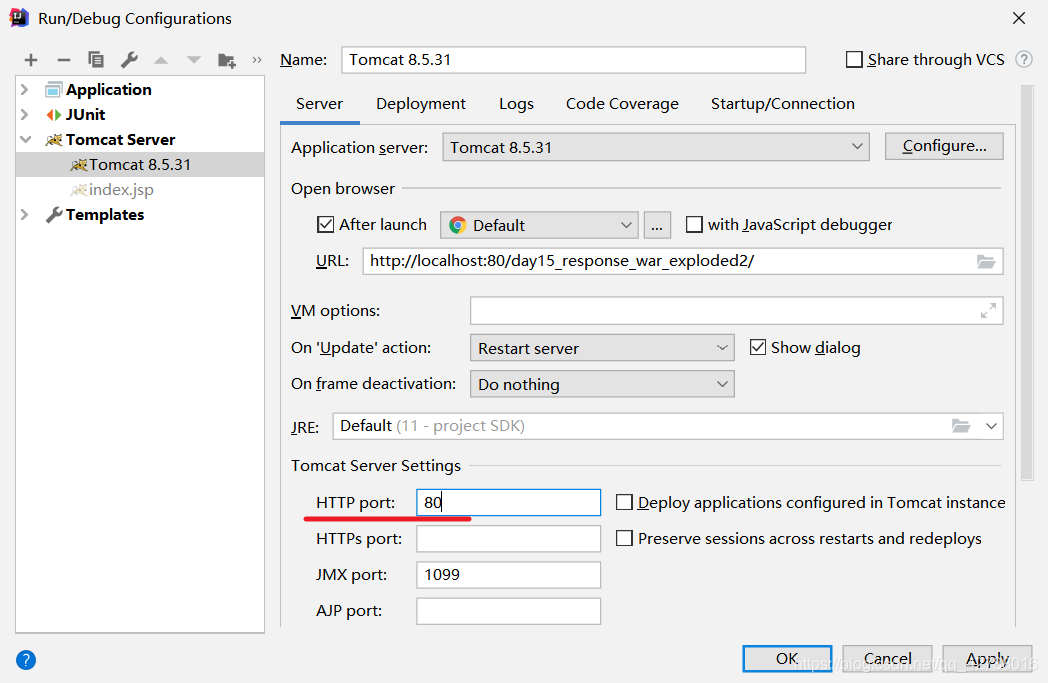Image resolution: width=1048 pixels, height=683 pixels.
Task: Click the browser ellipsis button
Action: pos(657,225)
